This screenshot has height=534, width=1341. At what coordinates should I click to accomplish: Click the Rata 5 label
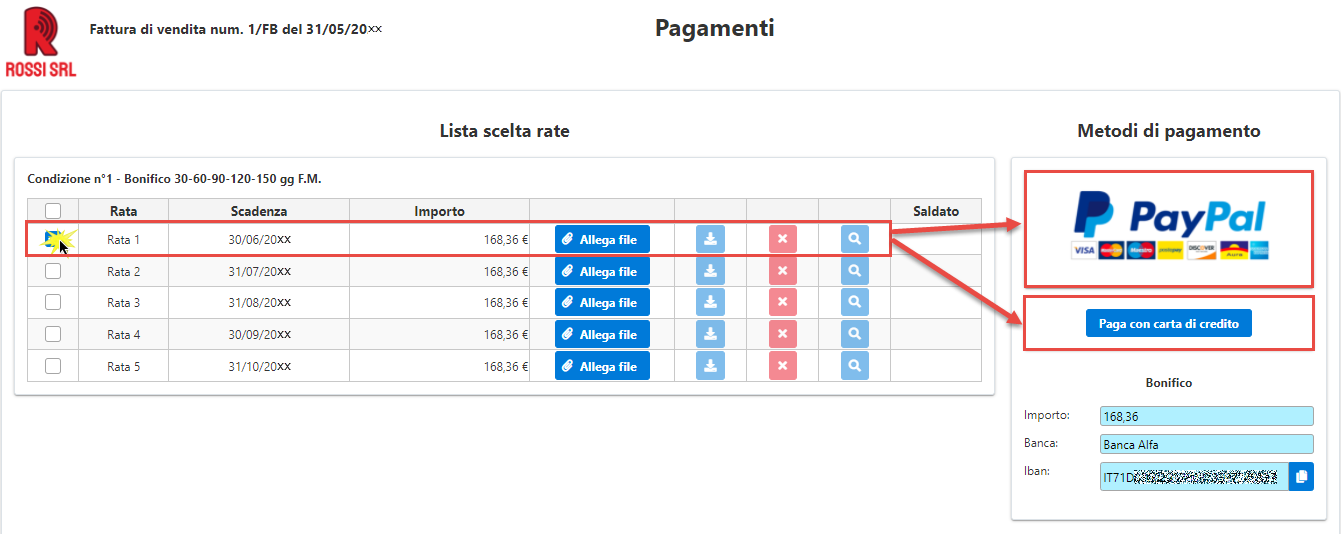pyautogui.click(x=123, y=367)
